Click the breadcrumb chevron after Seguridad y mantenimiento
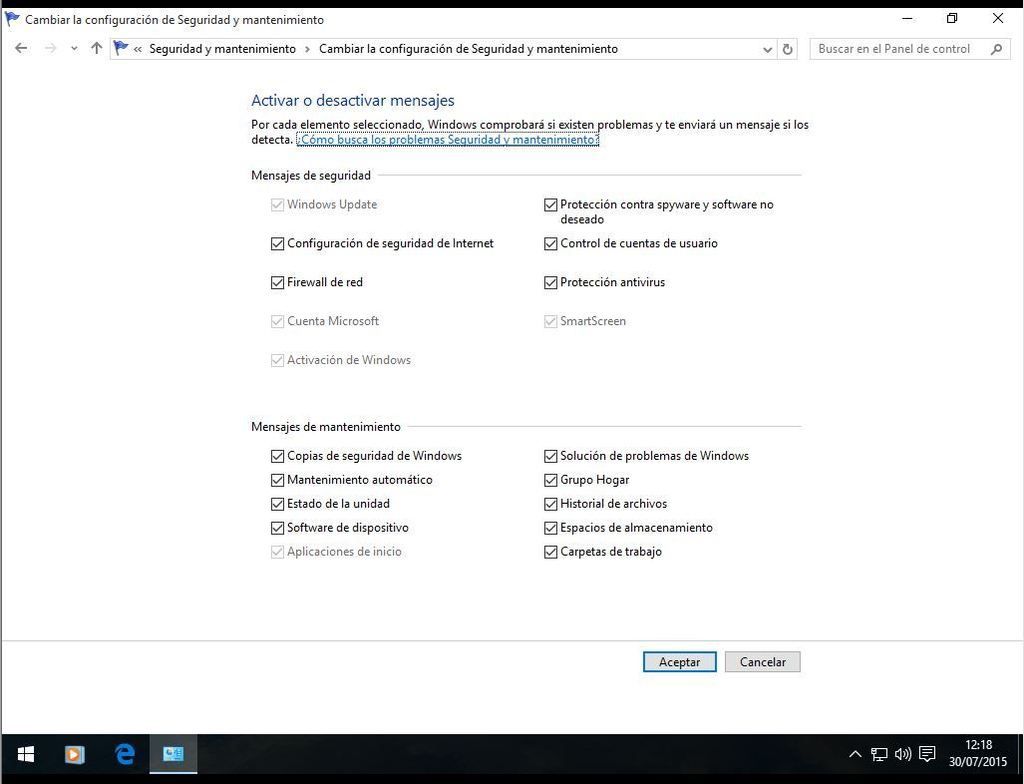 pyautogui.click(x=308, y=49)
